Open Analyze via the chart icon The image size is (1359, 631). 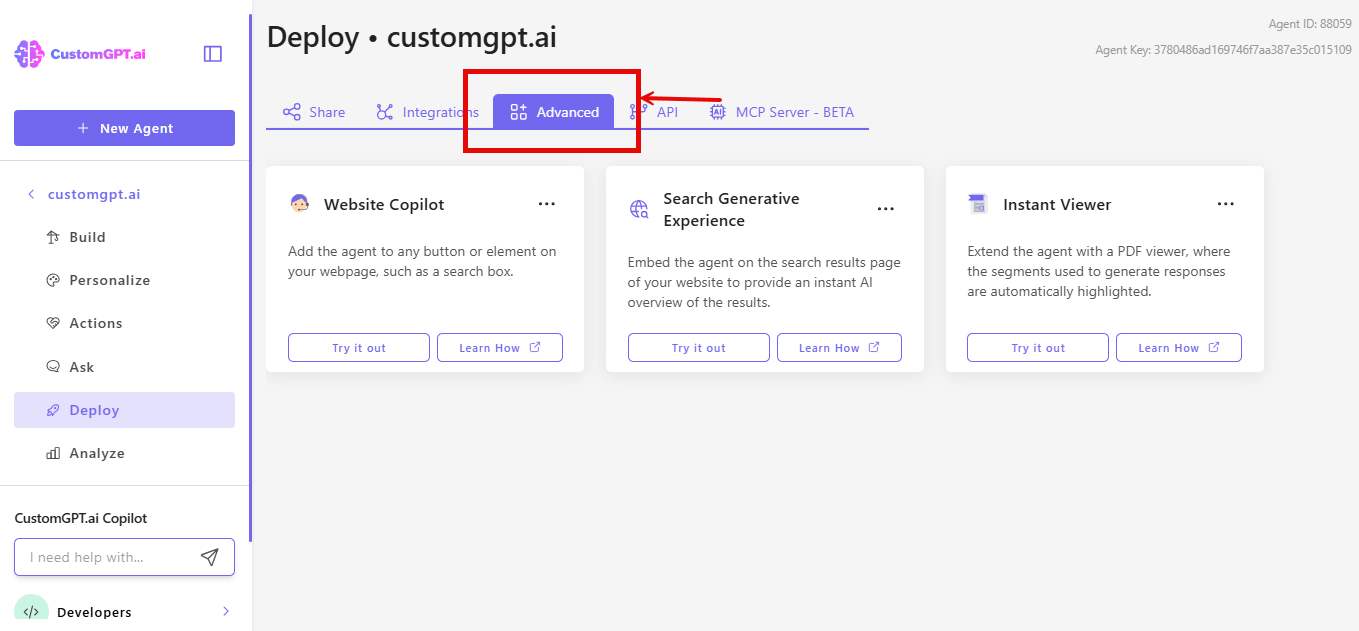click(55, 452)
